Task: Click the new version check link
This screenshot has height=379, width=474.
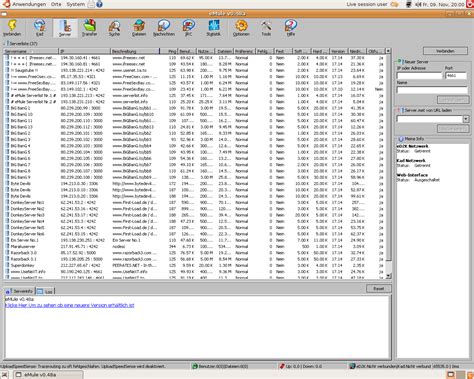Action: [69, 305]
